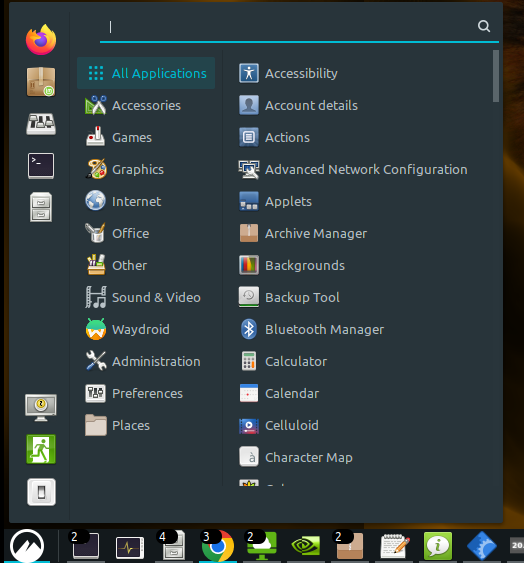
Task: Open the Internet category
Action: click(146, 201)
